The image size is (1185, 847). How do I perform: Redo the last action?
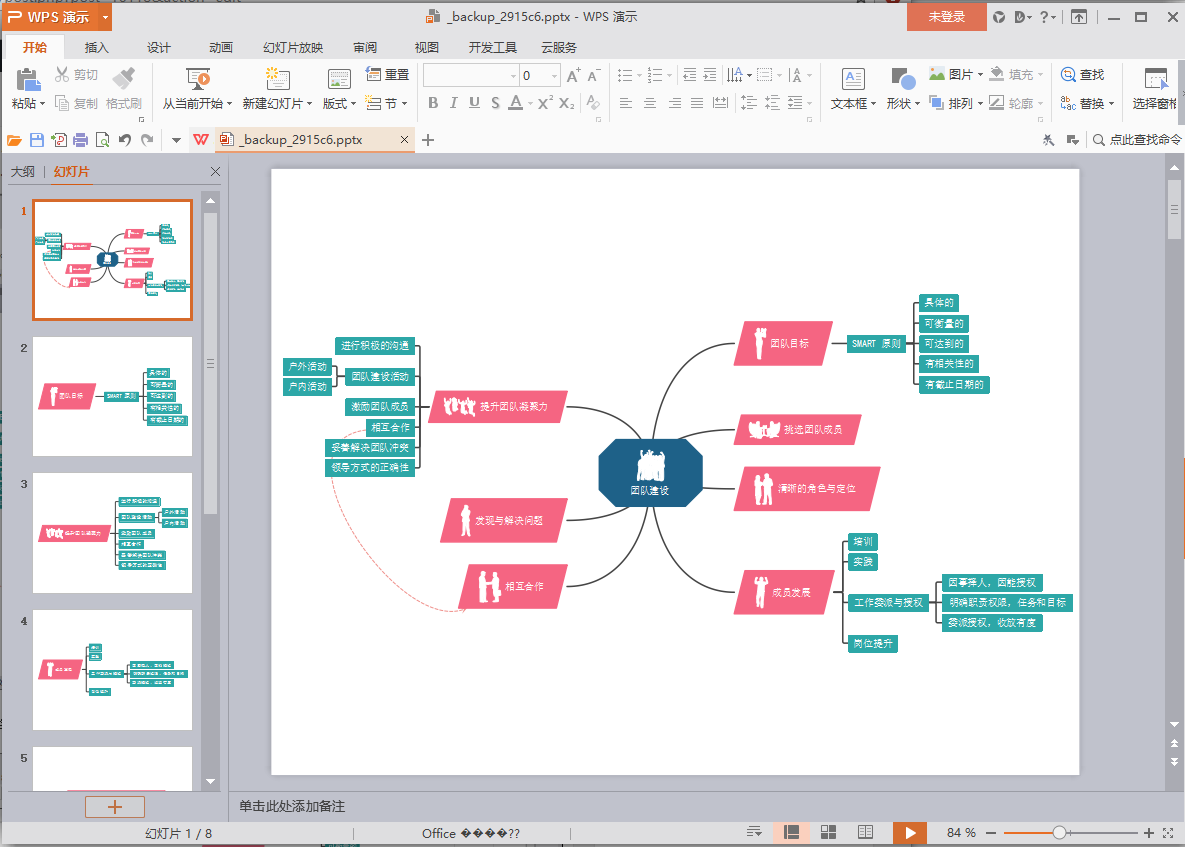point(147,140)
